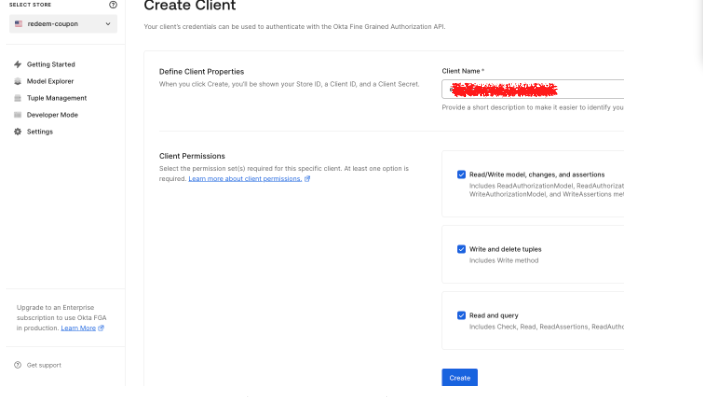
Task: Open Getting Started page
Action: click(x=51, y=64)
